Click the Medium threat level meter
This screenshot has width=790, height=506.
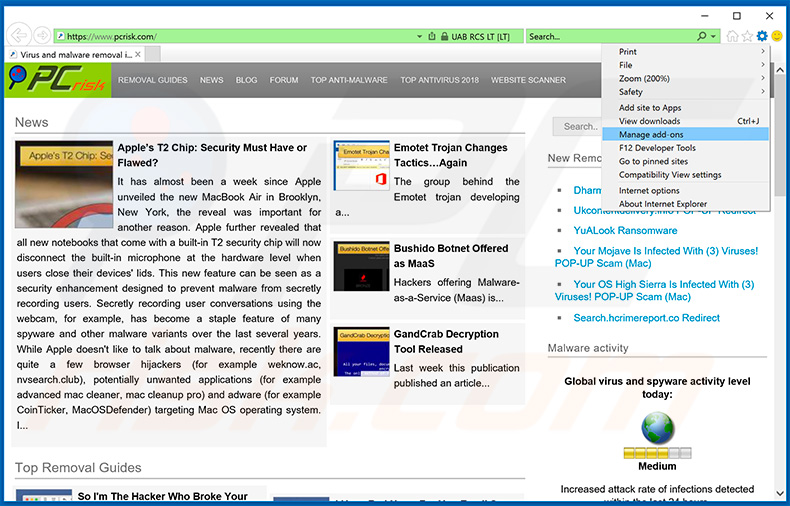click(657, 453)
